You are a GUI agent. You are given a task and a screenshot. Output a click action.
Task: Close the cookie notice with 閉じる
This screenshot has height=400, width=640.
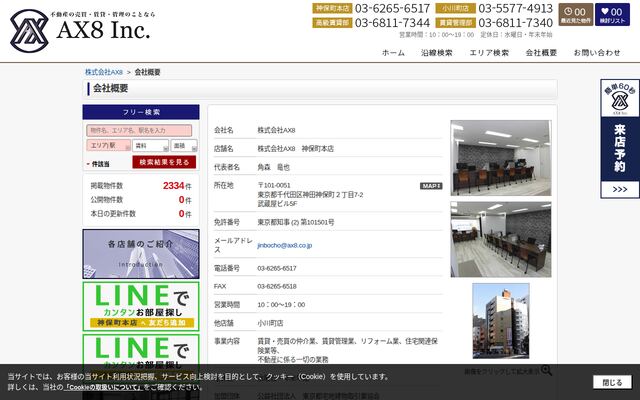(612, 382)
